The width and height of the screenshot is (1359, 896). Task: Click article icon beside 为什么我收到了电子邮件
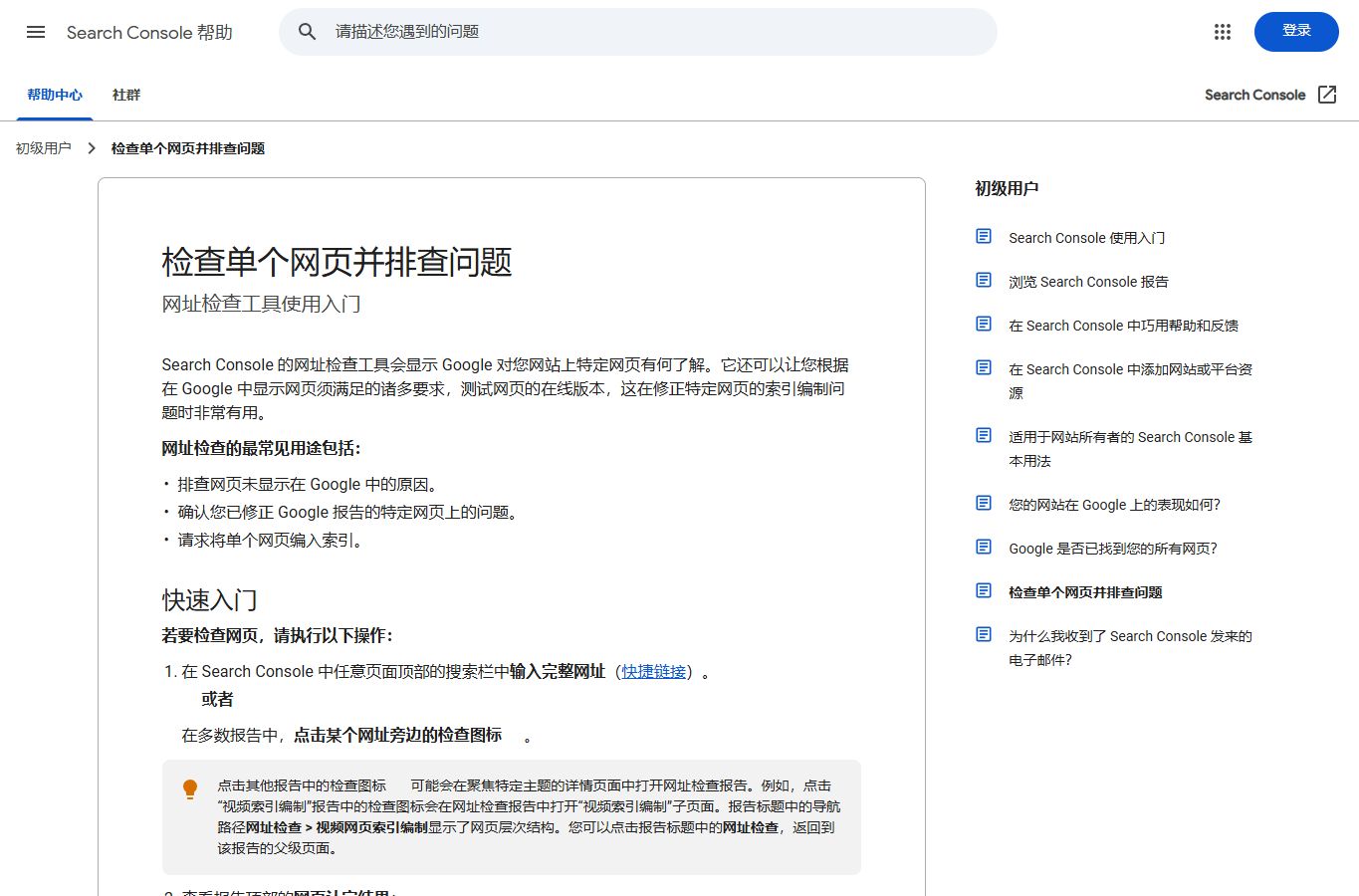coord(984,634)
